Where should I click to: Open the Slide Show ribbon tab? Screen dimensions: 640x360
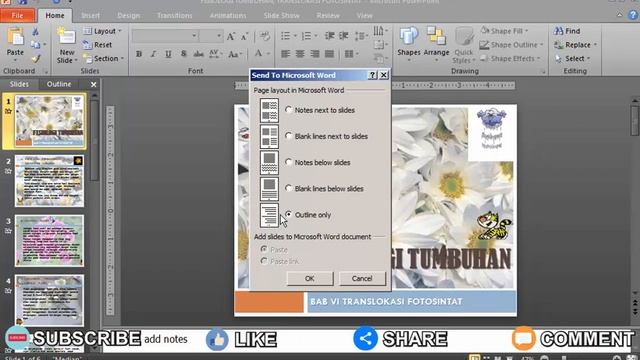pos(281,16)
